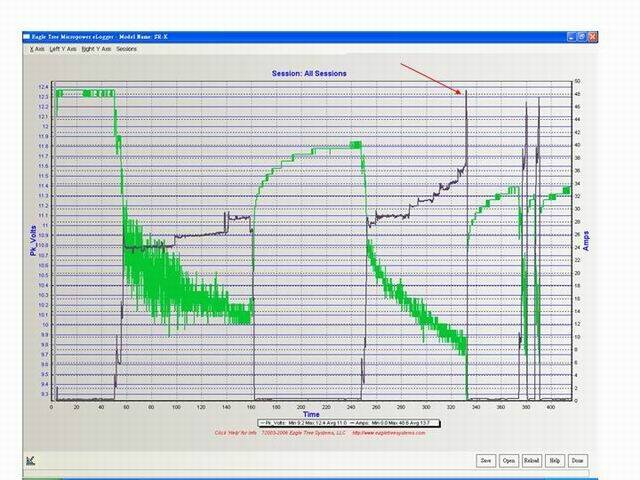Image resolution: width=640 pixels, height=480 pixels.
Task: Click the graph icon at bottom left
Action: [x=31, y=461]
